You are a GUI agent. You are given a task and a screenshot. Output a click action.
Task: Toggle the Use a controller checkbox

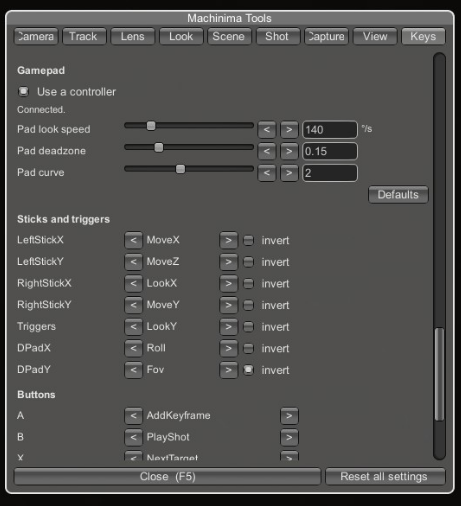click(x=24, y=91)
